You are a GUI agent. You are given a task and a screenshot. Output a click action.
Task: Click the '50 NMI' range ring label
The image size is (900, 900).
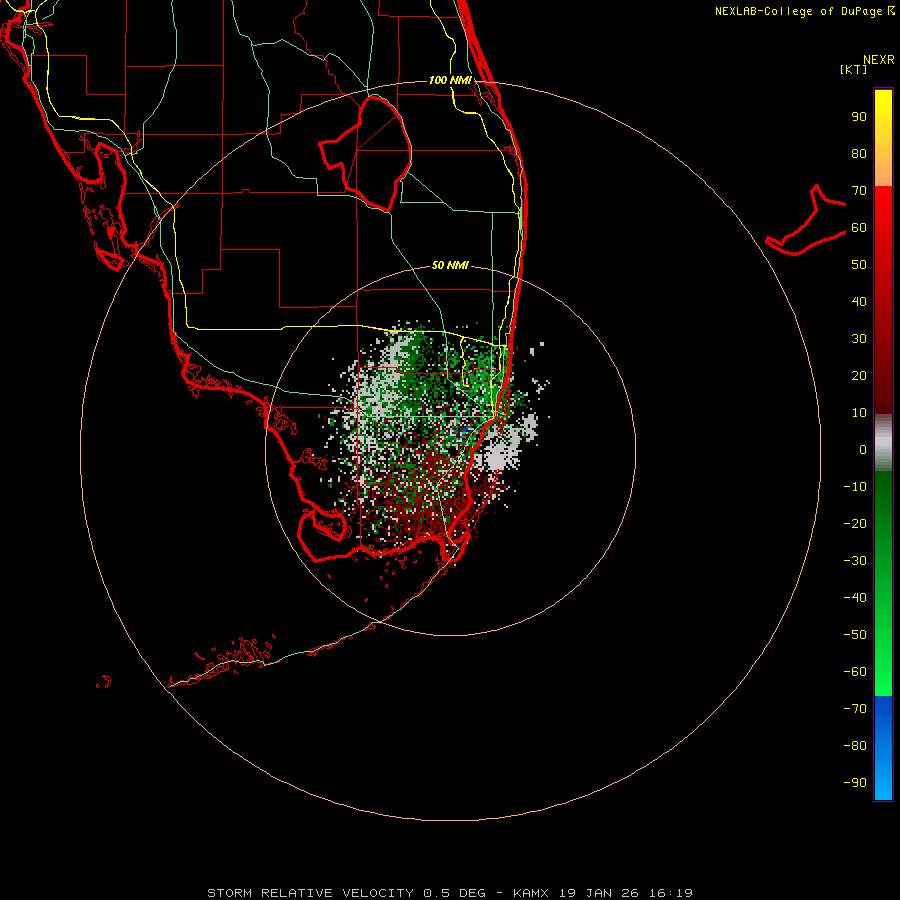[x=450, y=265]
